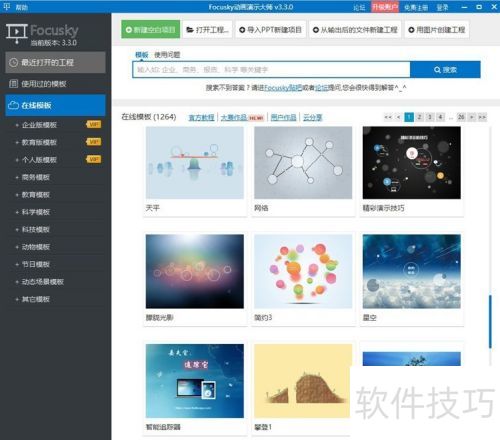Expand 节日模板 category
The height and width of the screenshot is (440, 500).
(35, 264)
